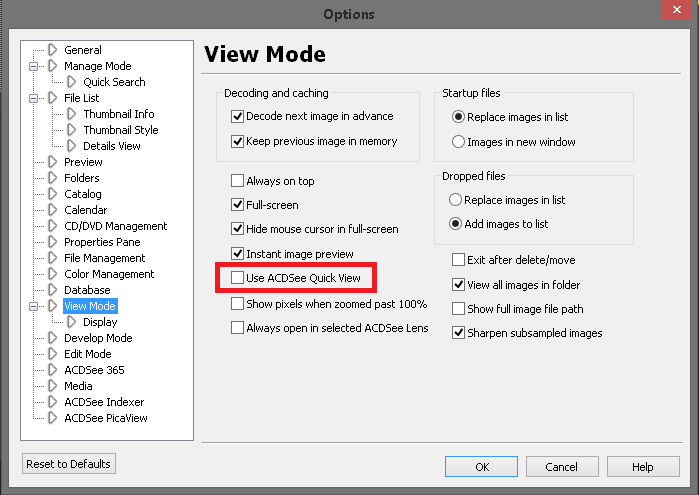Screen dimensions: 699x495
Task: Toggle the Always on top checkbox
Action: pyautogui.click(x=238, y=181)
